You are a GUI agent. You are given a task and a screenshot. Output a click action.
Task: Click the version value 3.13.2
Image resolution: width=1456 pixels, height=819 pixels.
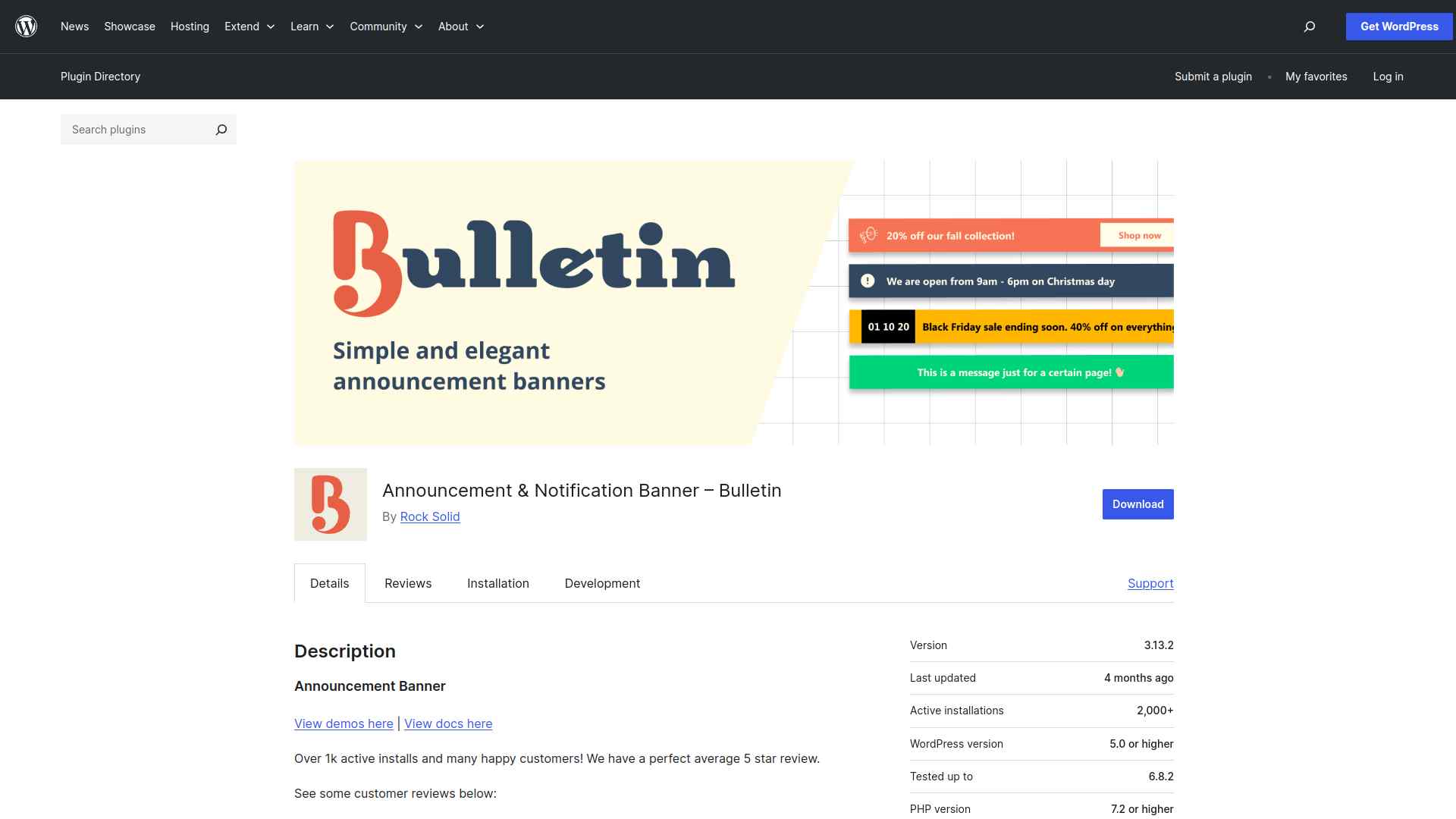pos(1159,645)
